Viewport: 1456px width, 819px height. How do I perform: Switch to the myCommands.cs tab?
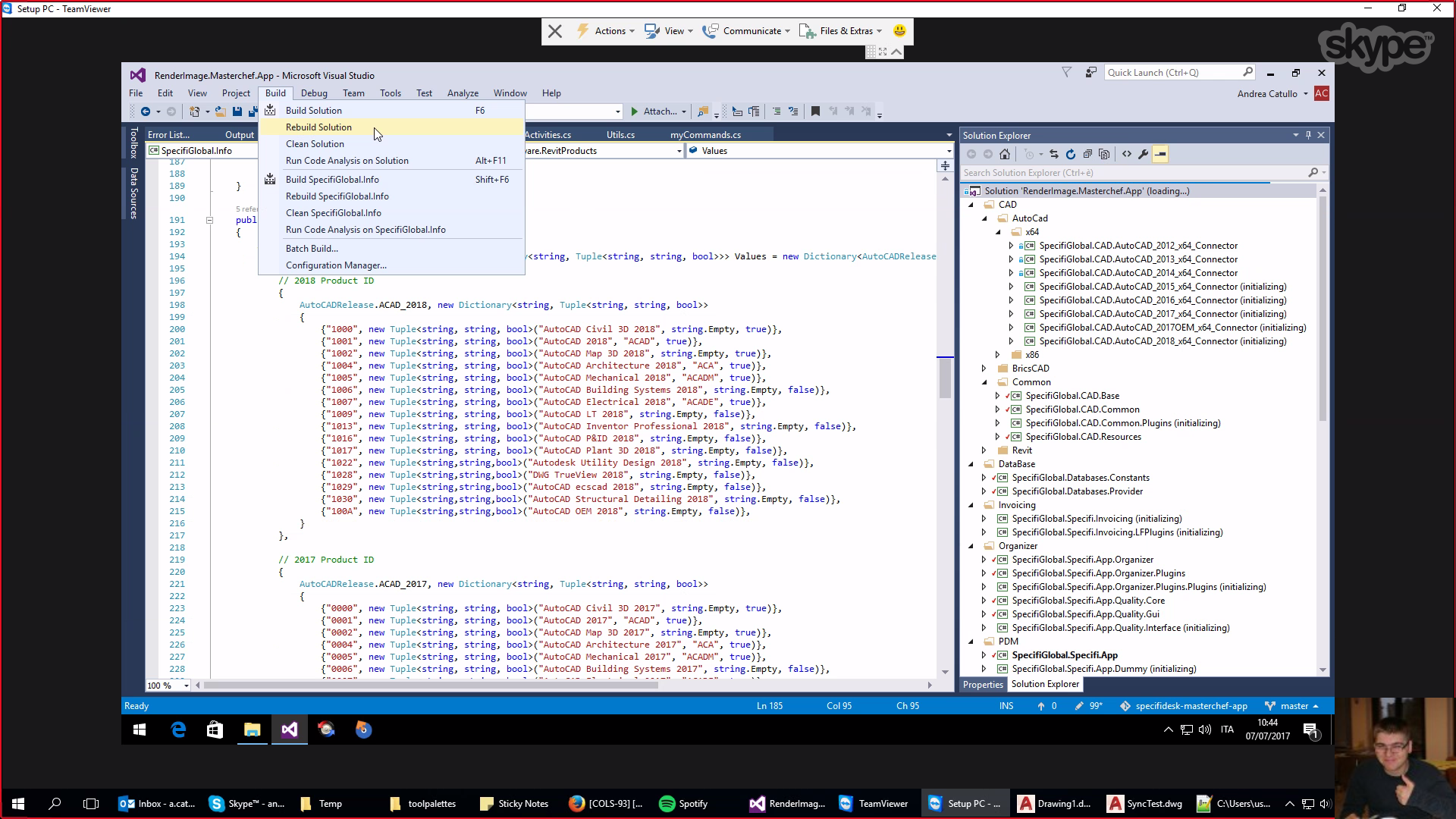705,135
